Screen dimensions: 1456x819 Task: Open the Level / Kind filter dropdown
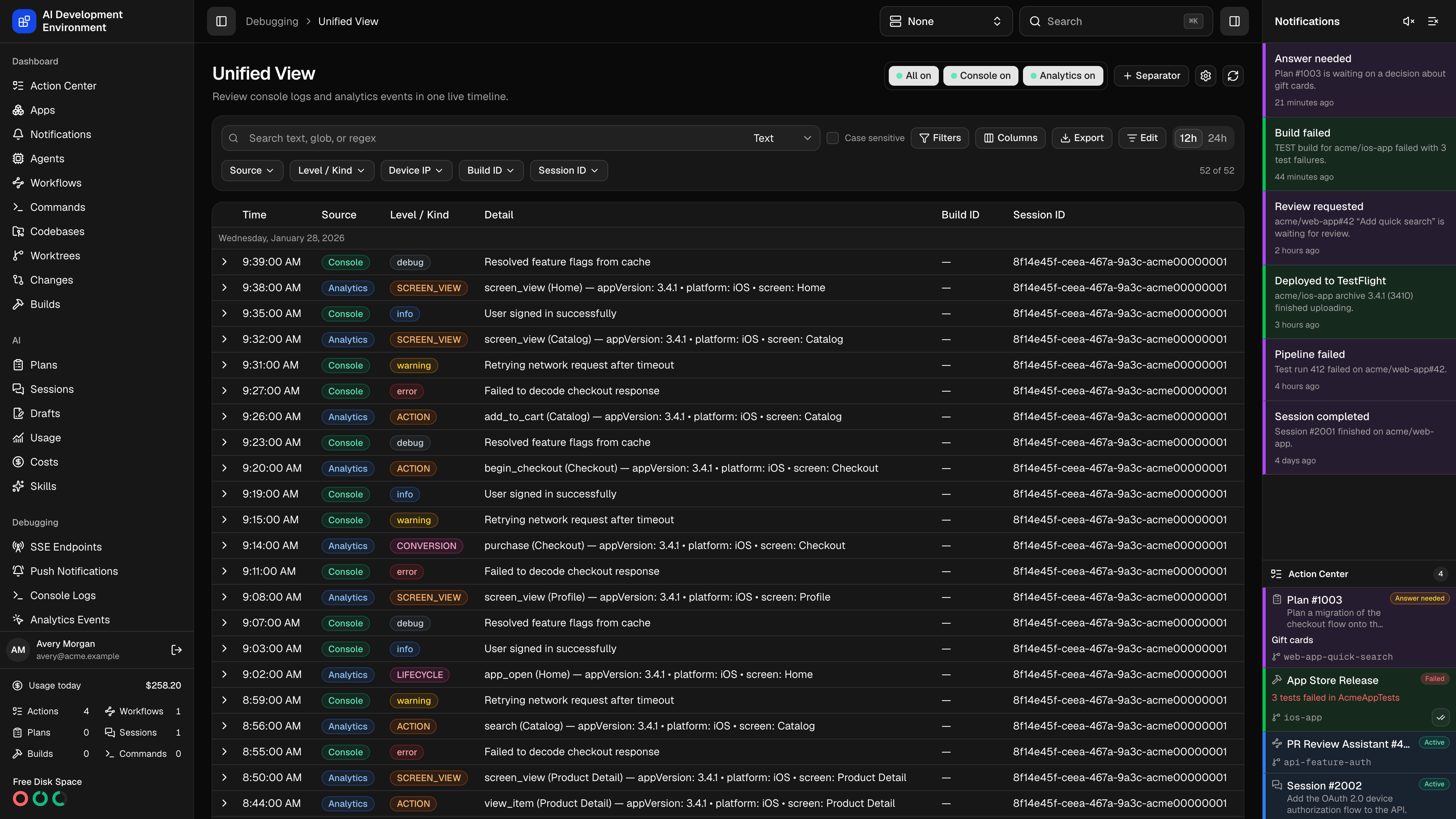click(x=332, y=171)
